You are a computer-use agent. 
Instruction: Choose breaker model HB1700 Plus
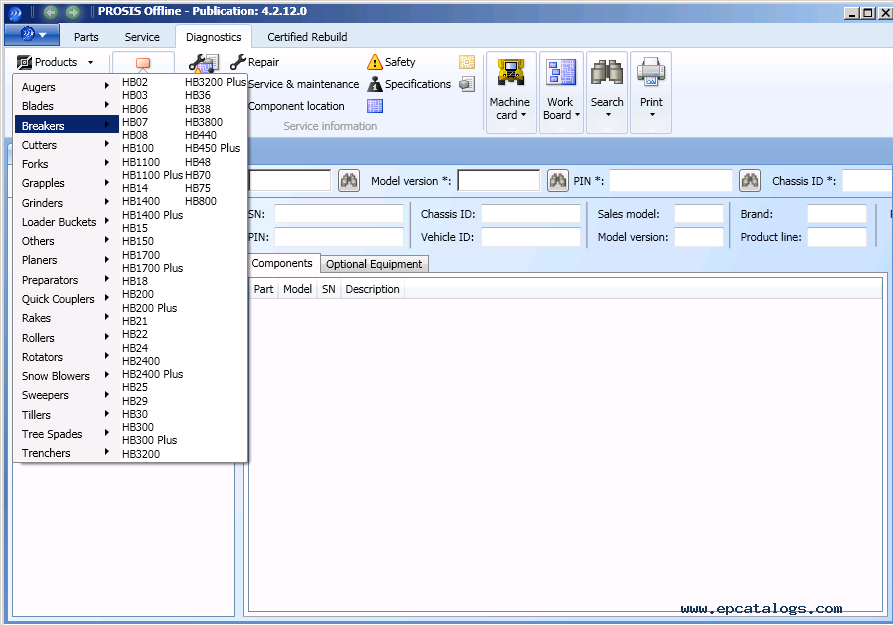[152, 268]
